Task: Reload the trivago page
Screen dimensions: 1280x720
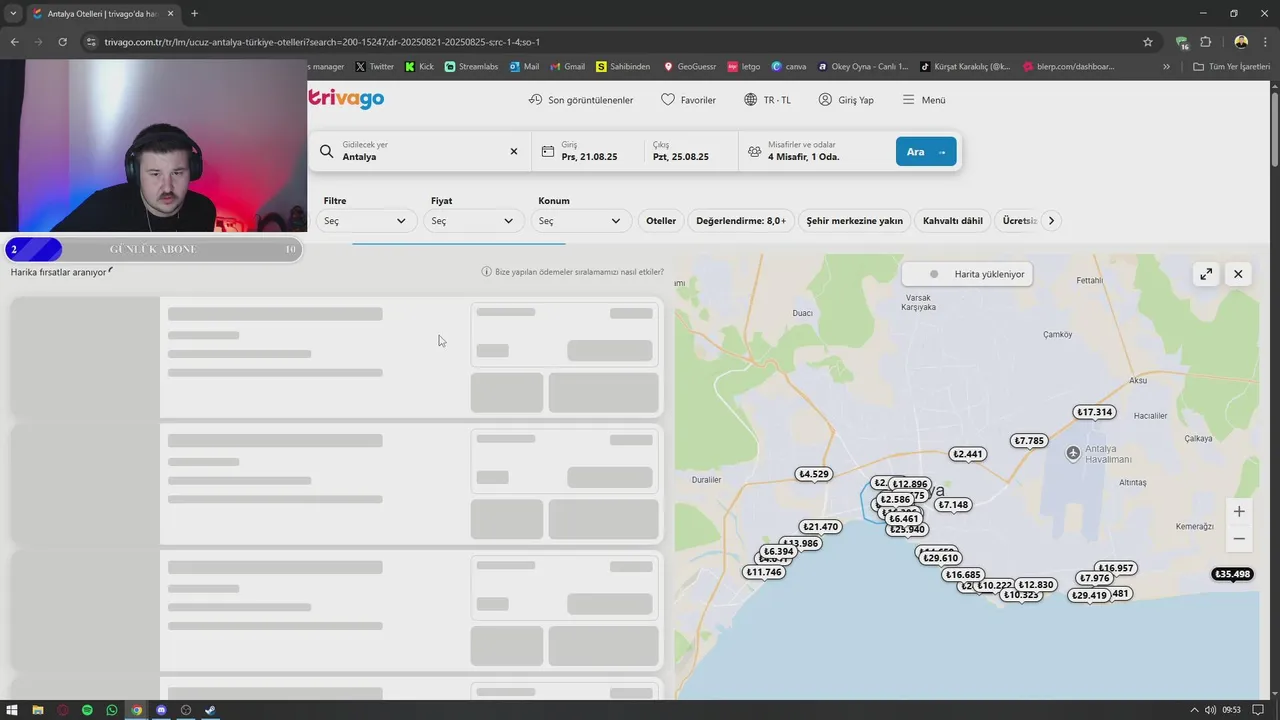Action: point(62,42)
